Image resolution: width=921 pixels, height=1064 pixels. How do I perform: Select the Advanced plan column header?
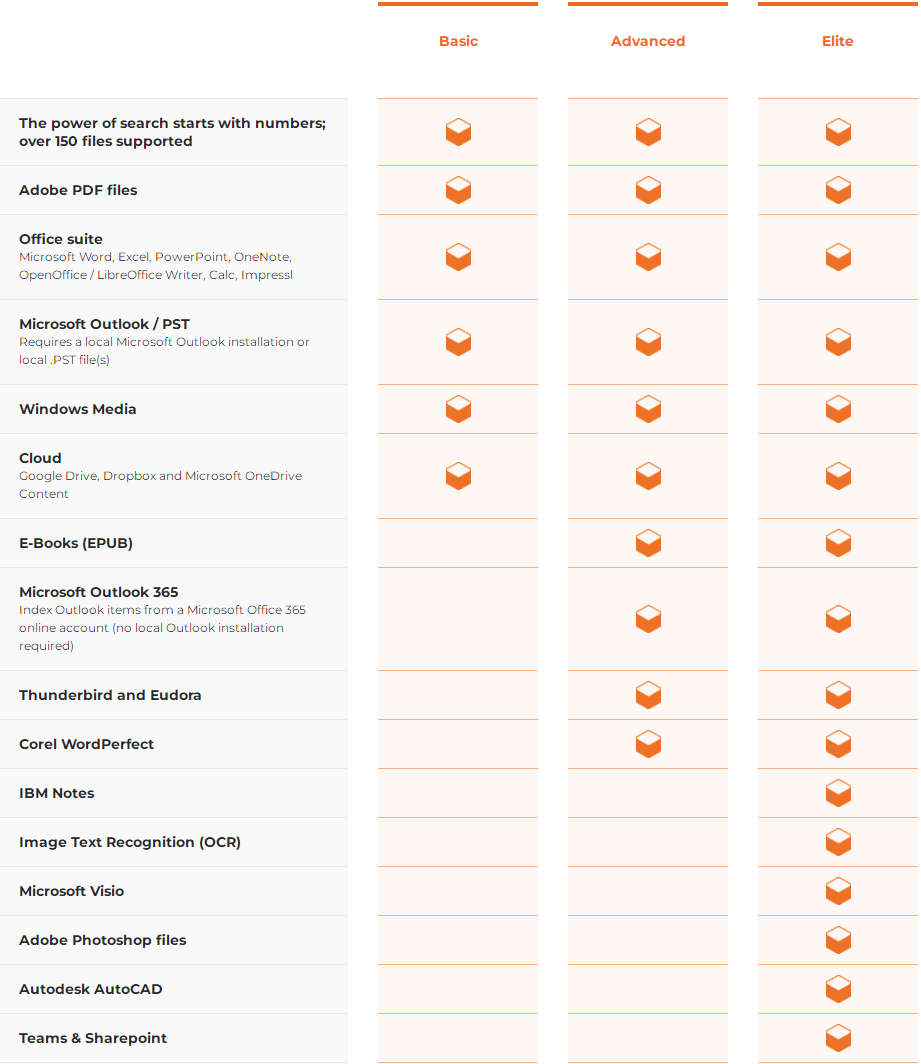point(648,41)
